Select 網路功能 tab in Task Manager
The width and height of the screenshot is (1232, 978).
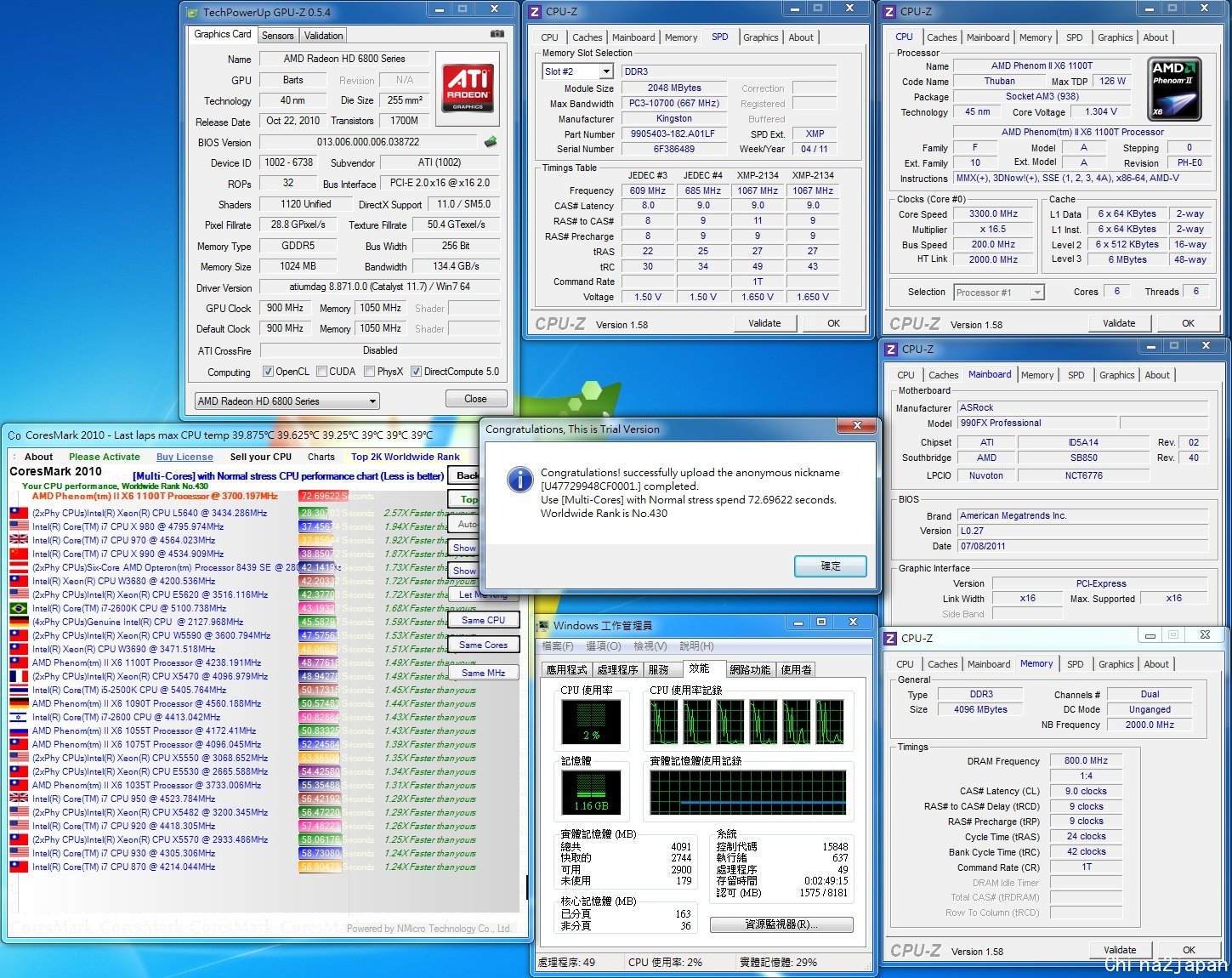(750, 670)
